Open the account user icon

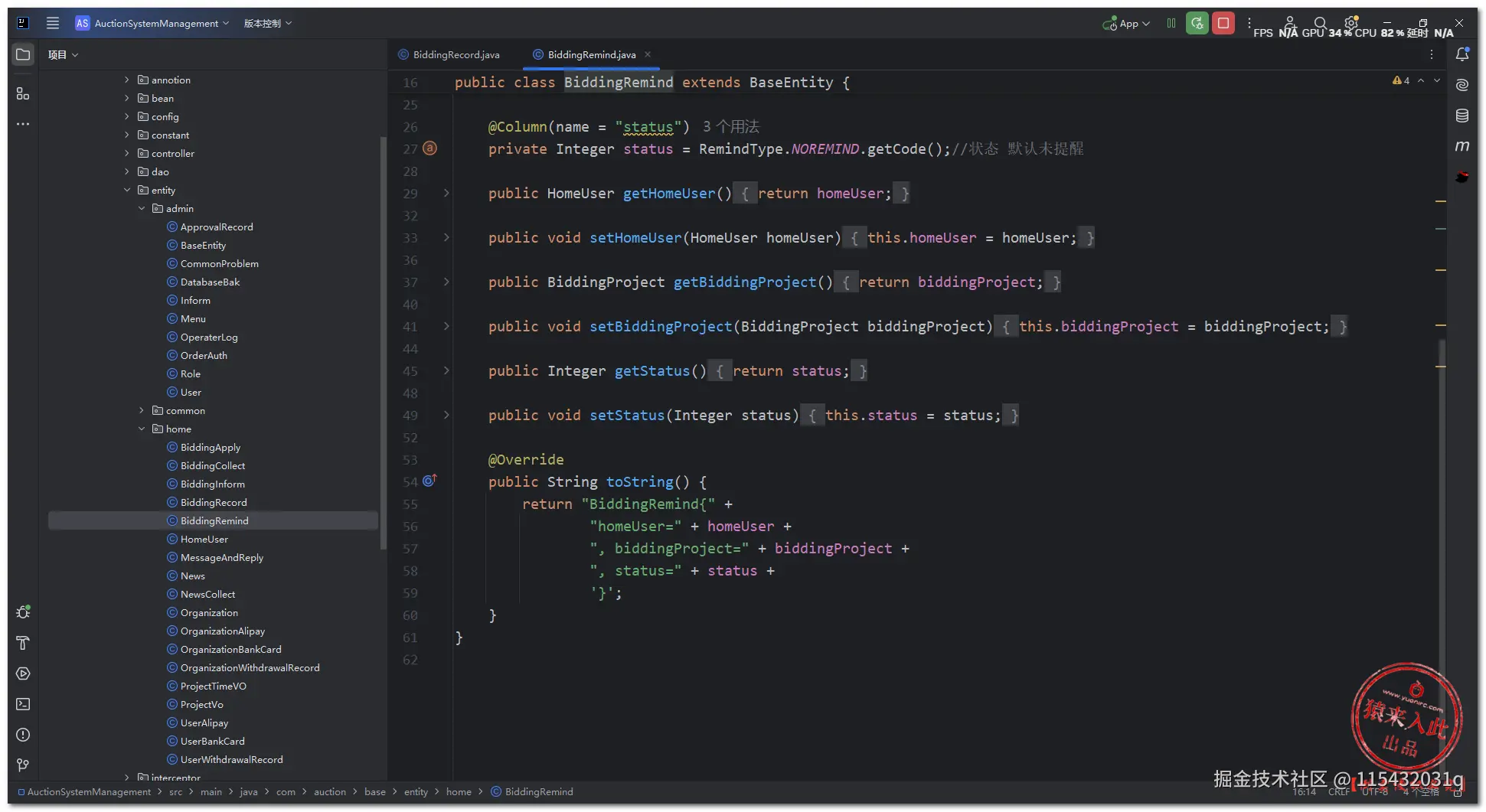tap(1289, 23)
